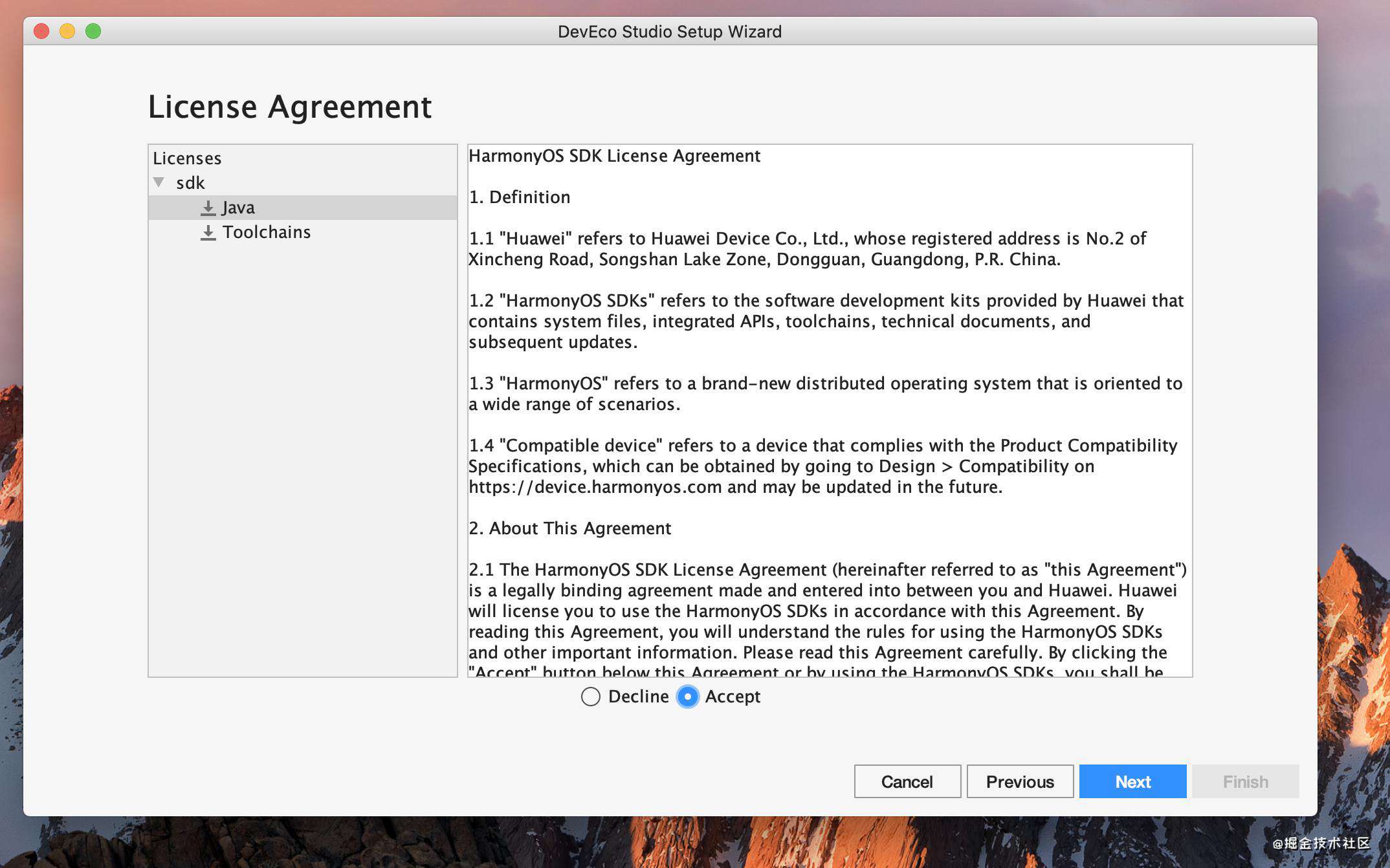Click the Licenses root label
This screenshot has height=868, width=1390.
(187, 158)
